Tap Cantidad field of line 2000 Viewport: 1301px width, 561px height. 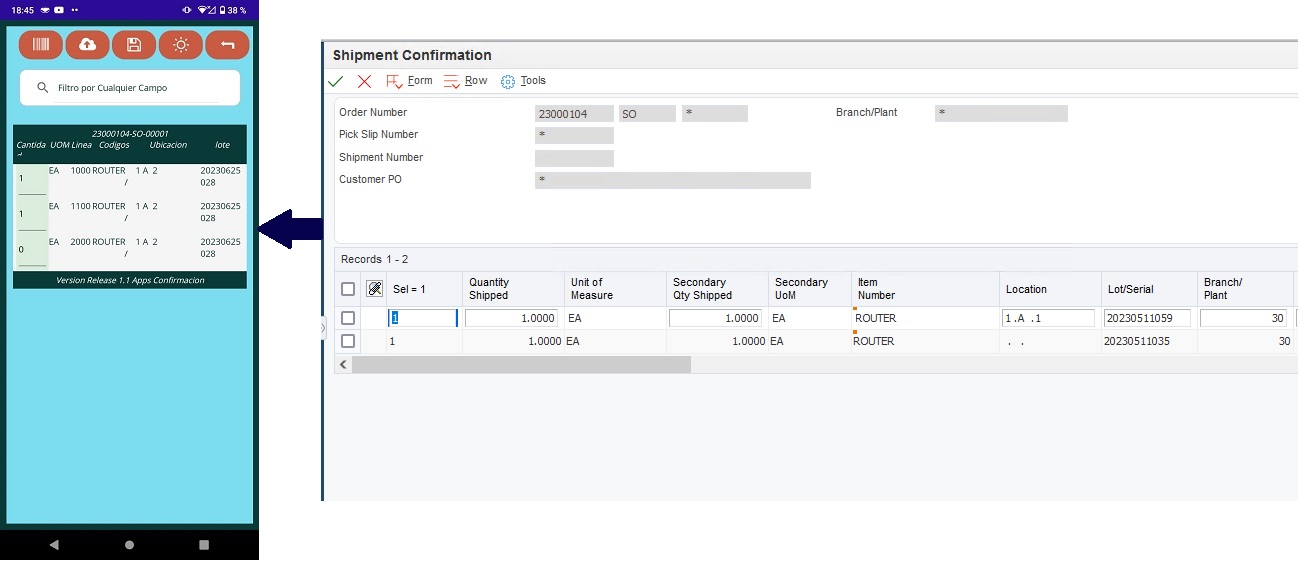point(31,251)
